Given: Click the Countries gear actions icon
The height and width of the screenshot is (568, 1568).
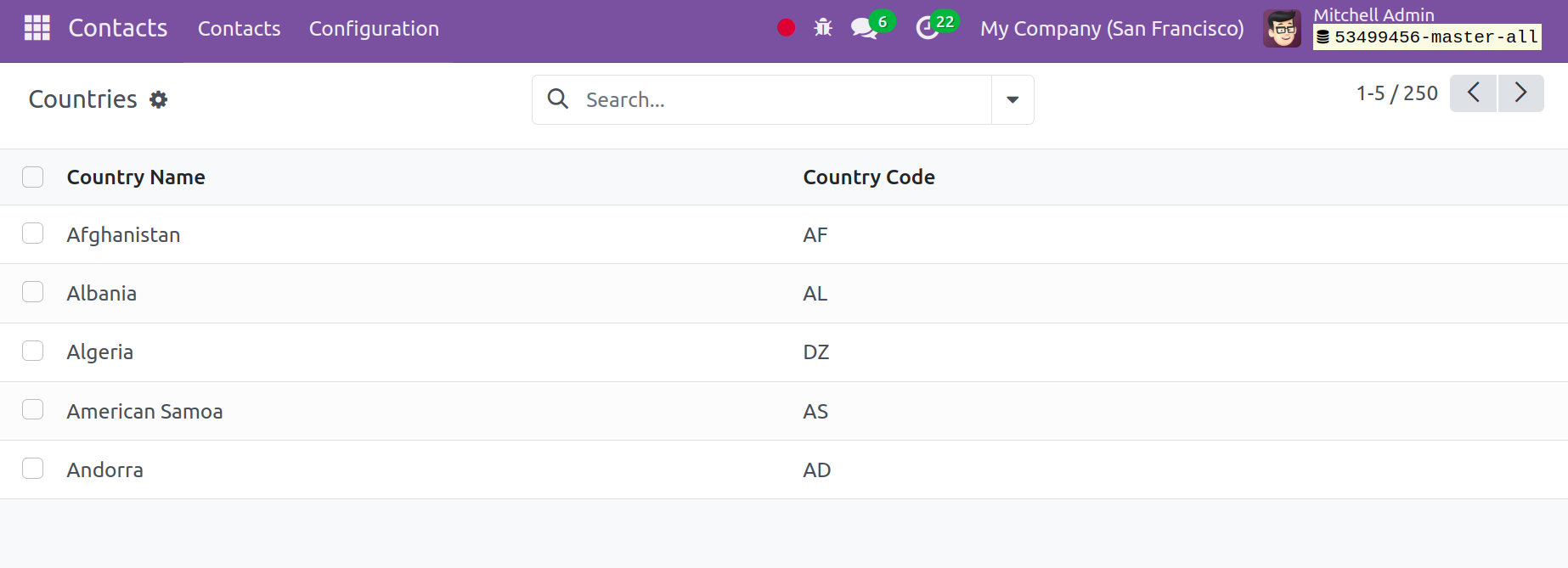Looking at the screenshot, I should (x=159, y=99).
